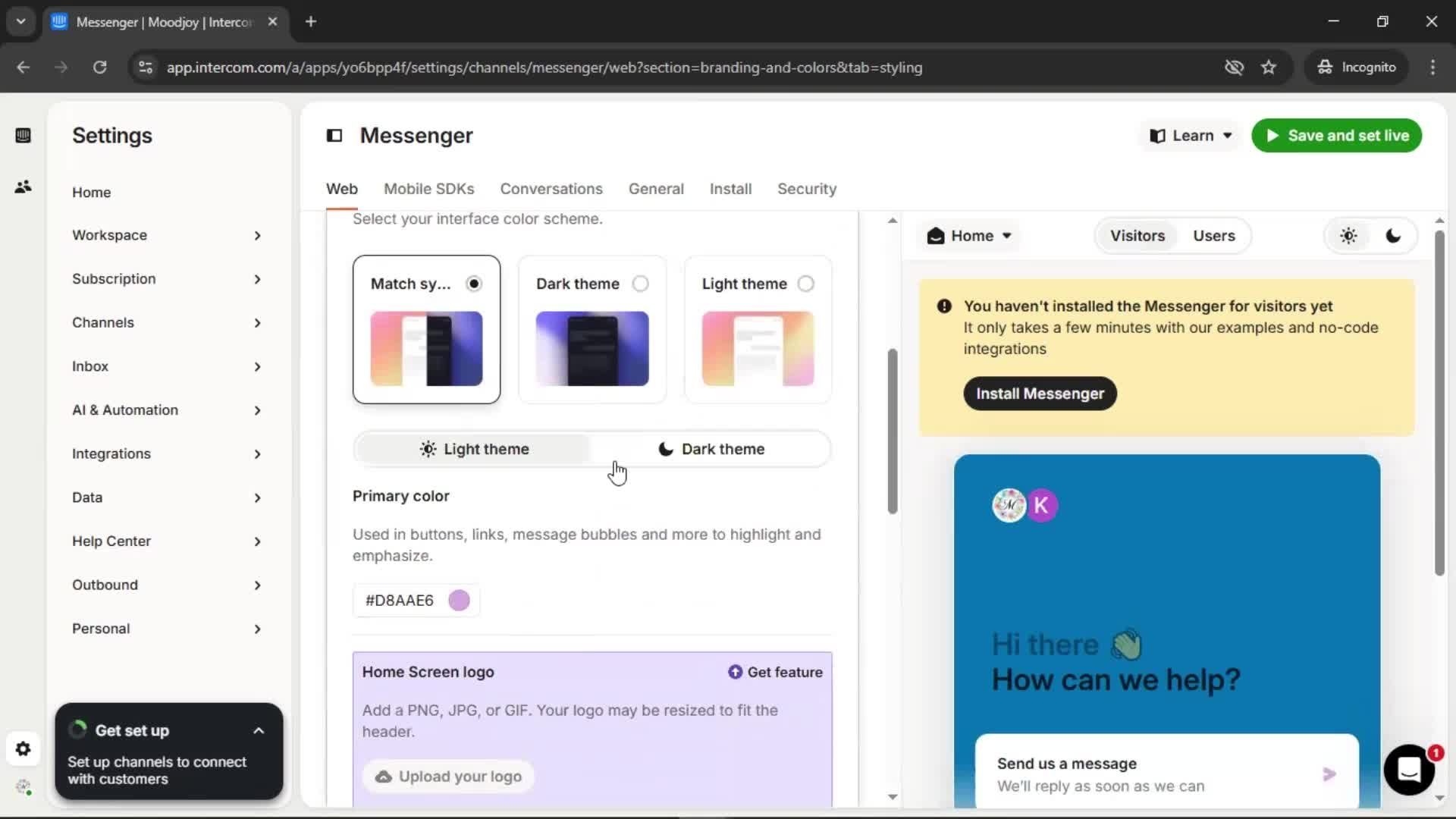Open the Contacts people icon in left rail
This screenshot has height=819, width=1456.
[23, 187]
